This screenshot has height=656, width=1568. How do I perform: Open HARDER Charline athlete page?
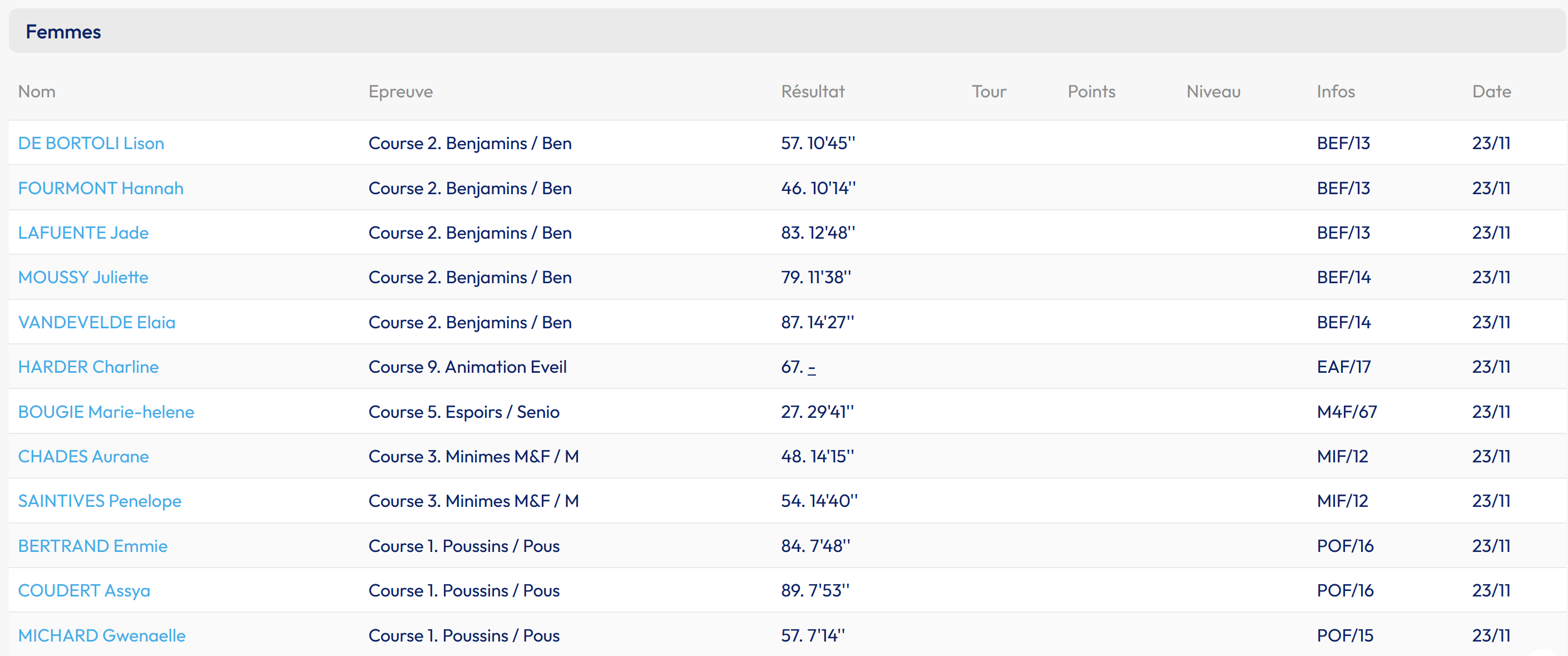pyautogui.click(x=88, y=367)
